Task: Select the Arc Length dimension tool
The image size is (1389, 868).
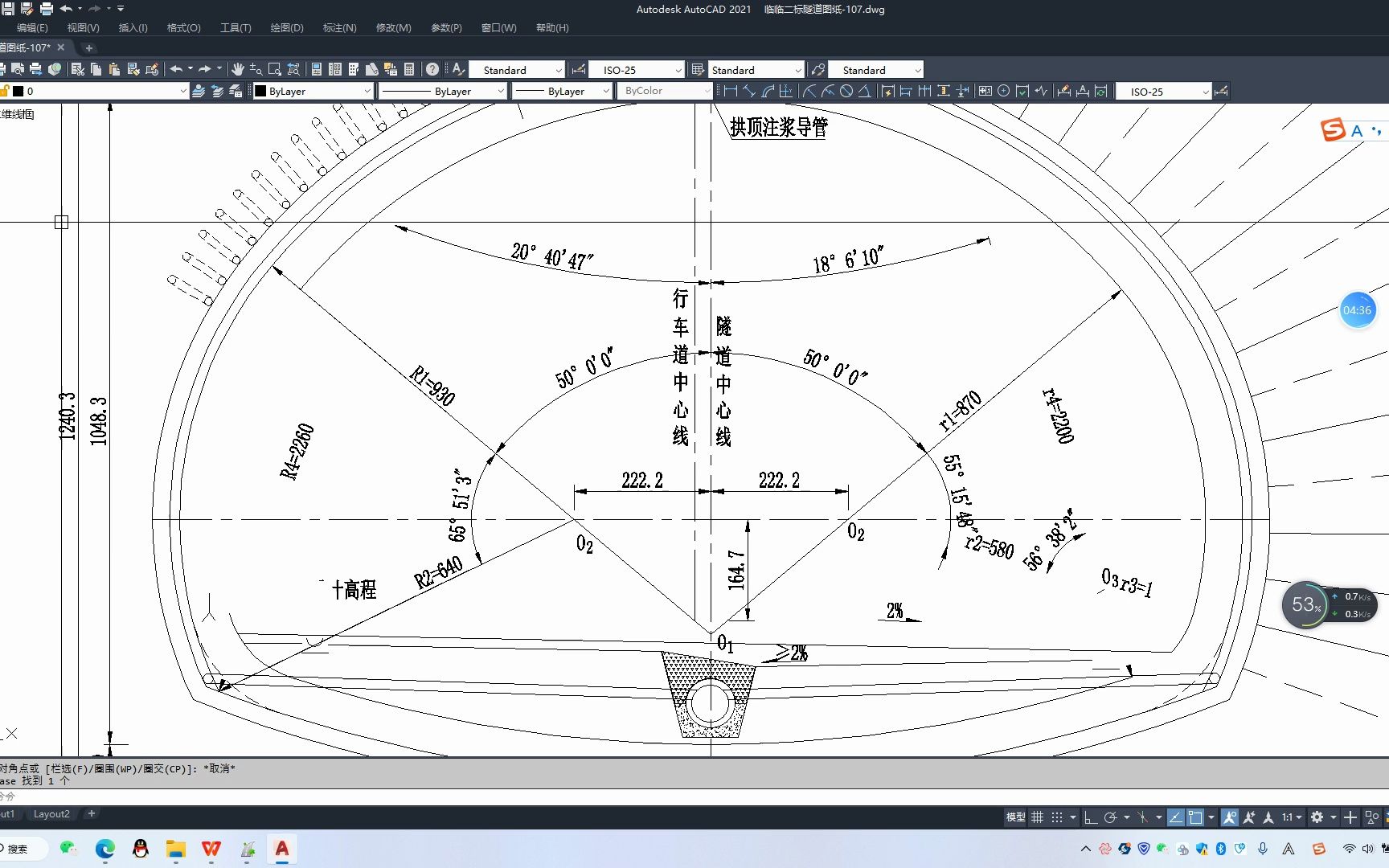Action: [x=768, y=91]
